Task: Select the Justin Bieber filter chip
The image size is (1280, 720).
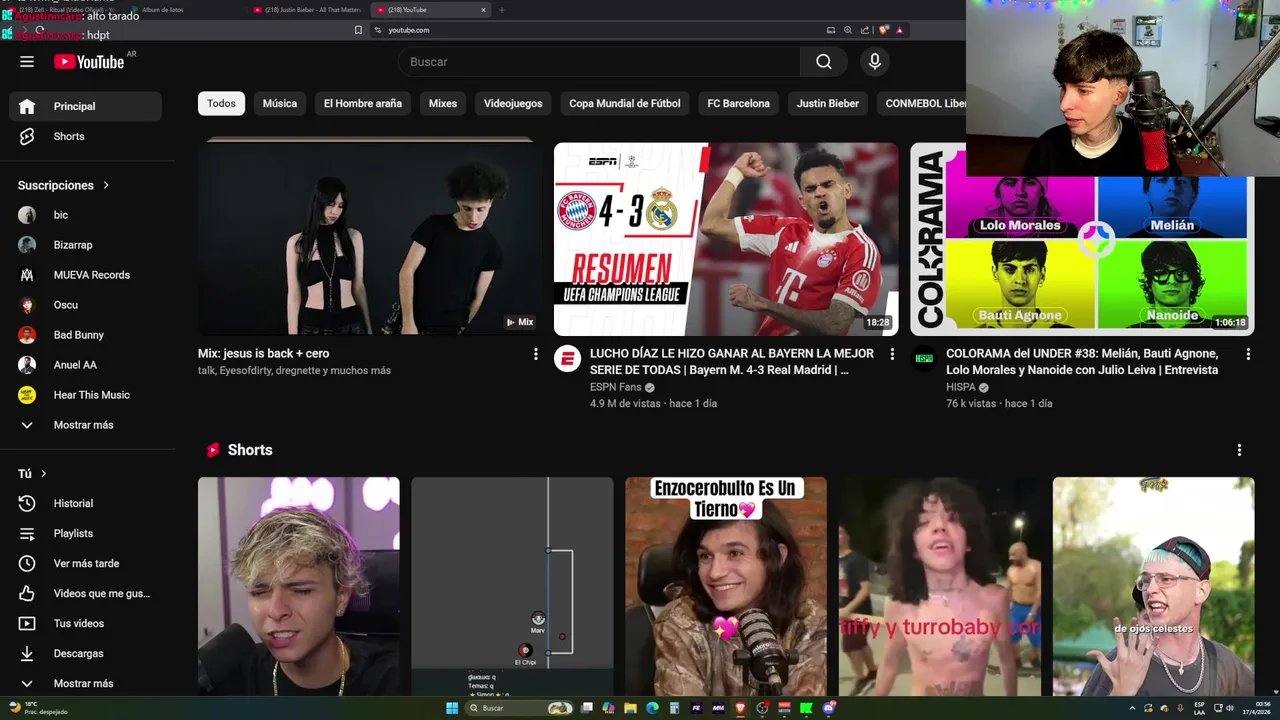Action: point(828,103)
